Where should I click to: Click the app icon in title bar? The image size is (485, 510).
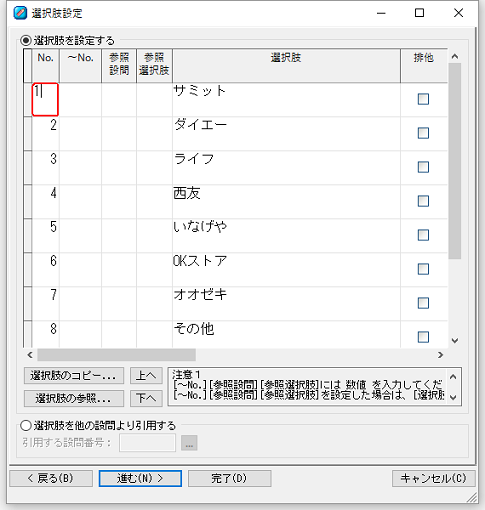[x=20, y=13]
